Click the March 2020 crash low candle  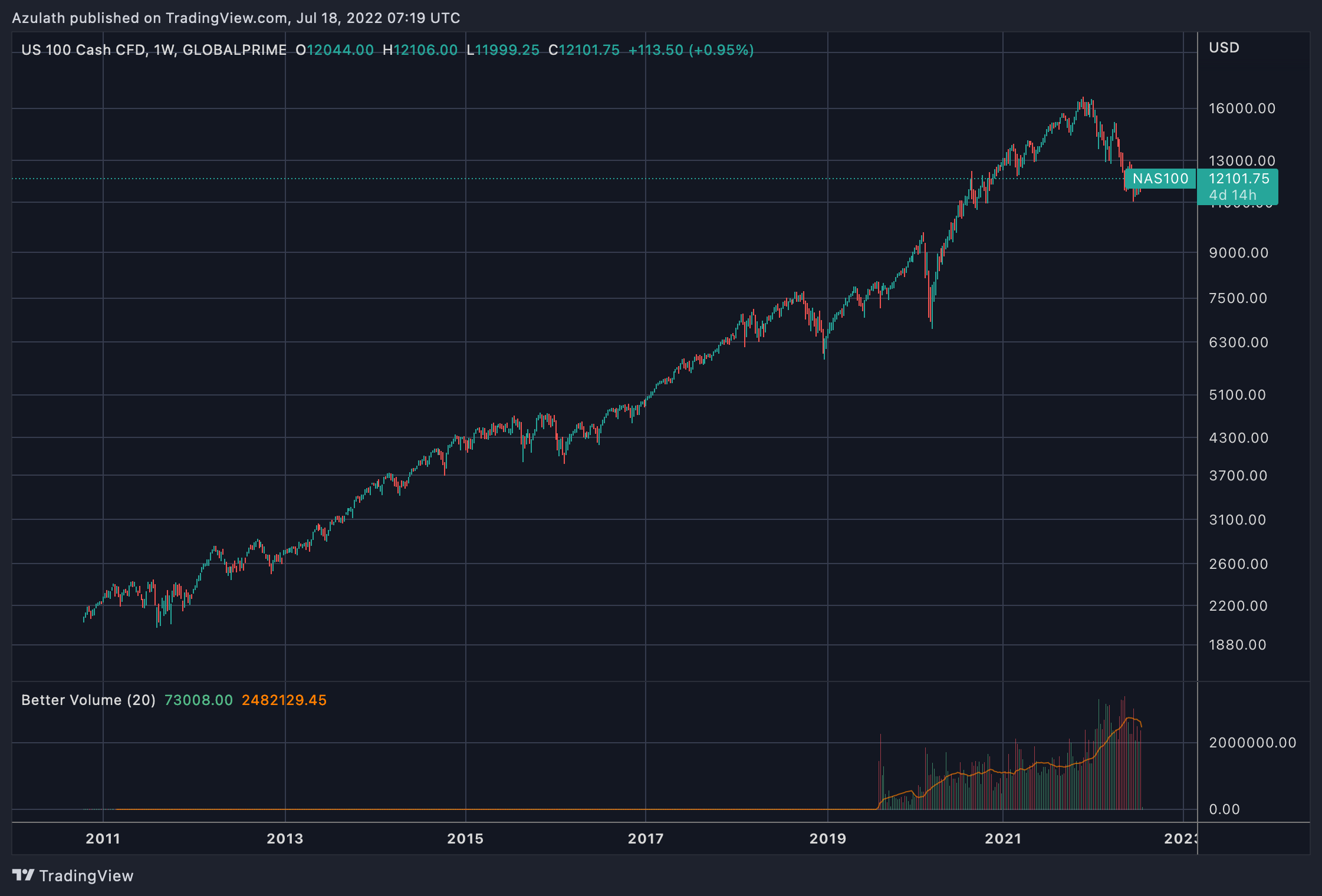932,307
